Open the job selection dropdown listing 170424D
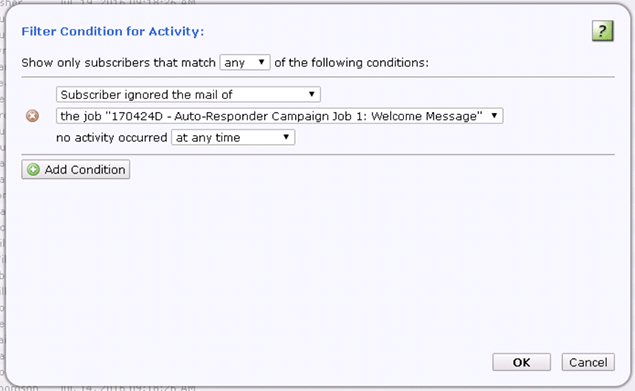Viewport: 635px width, 391px height. (279, 116)
